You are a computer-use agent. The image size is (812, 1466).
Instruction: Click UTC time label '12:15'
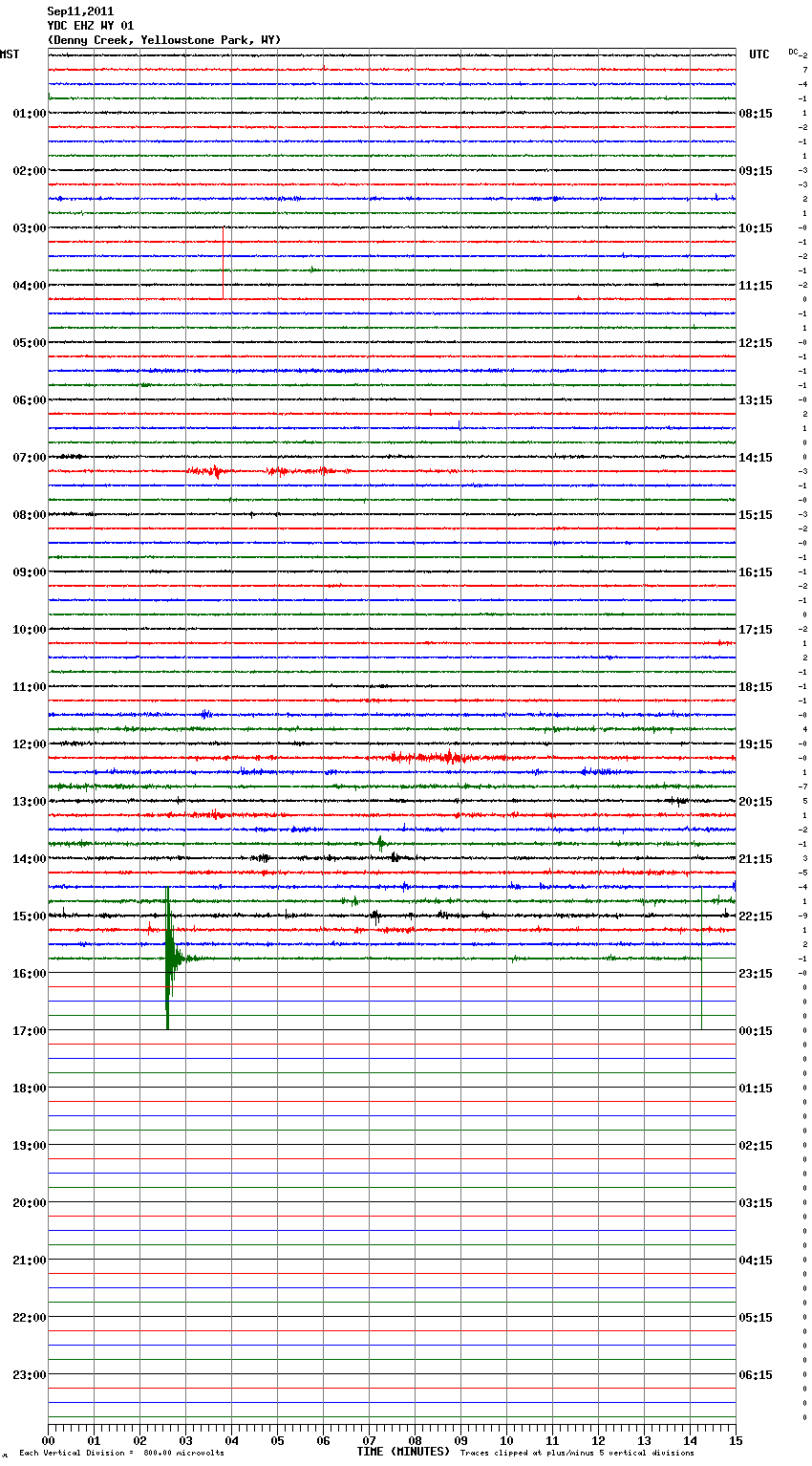click(x=756, y=343)
